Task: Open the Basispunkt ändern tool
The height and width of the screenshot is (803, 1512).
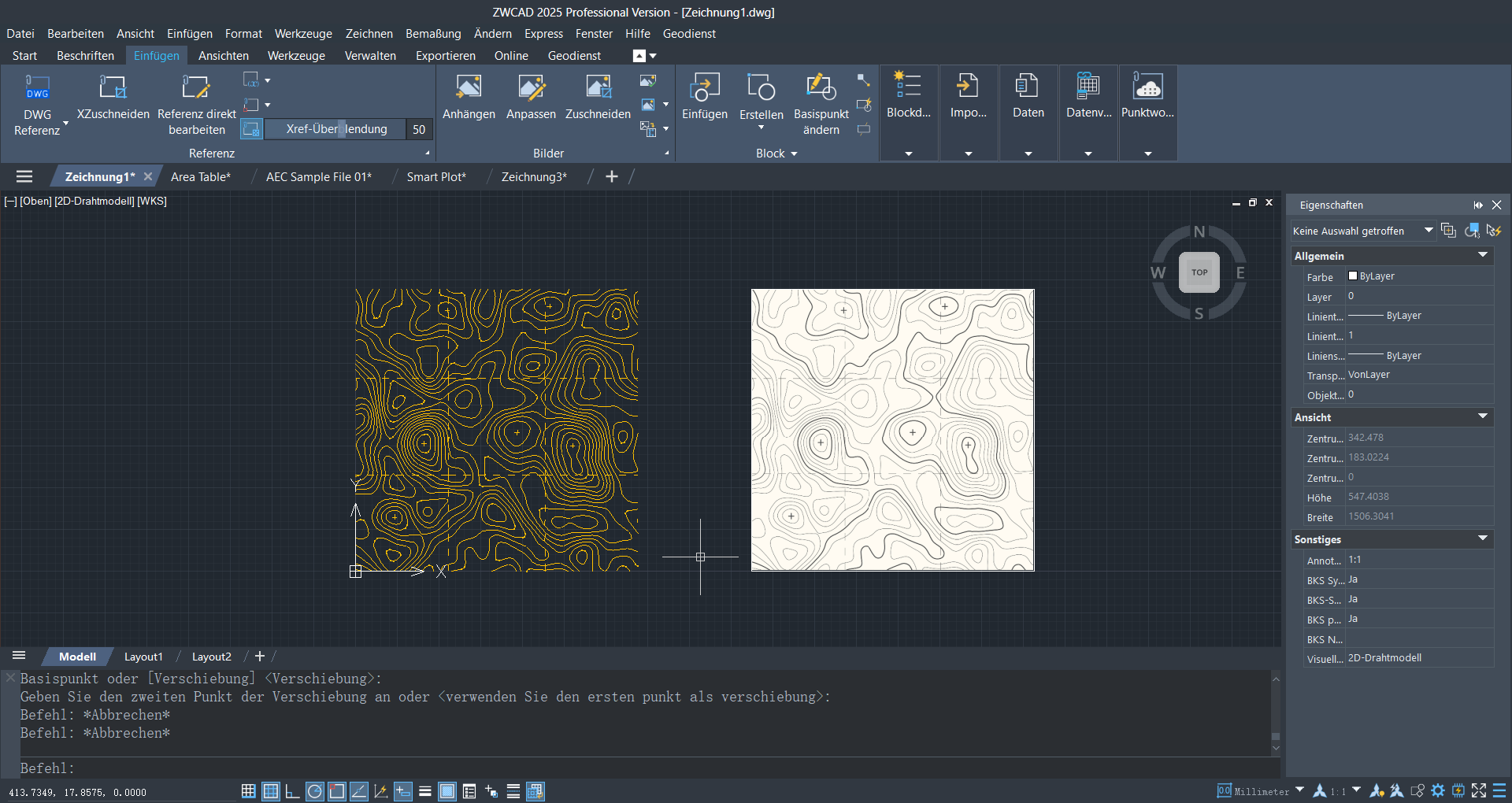Action: pyautogui.click(x=821, y=87)
